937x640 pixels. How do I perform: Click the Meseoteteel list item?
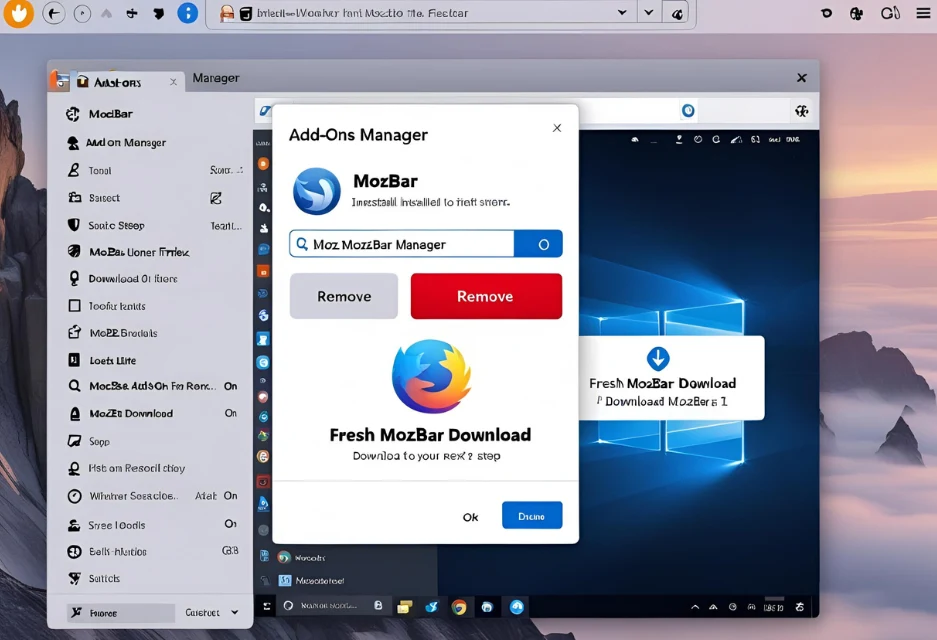[x=311, y=580]
